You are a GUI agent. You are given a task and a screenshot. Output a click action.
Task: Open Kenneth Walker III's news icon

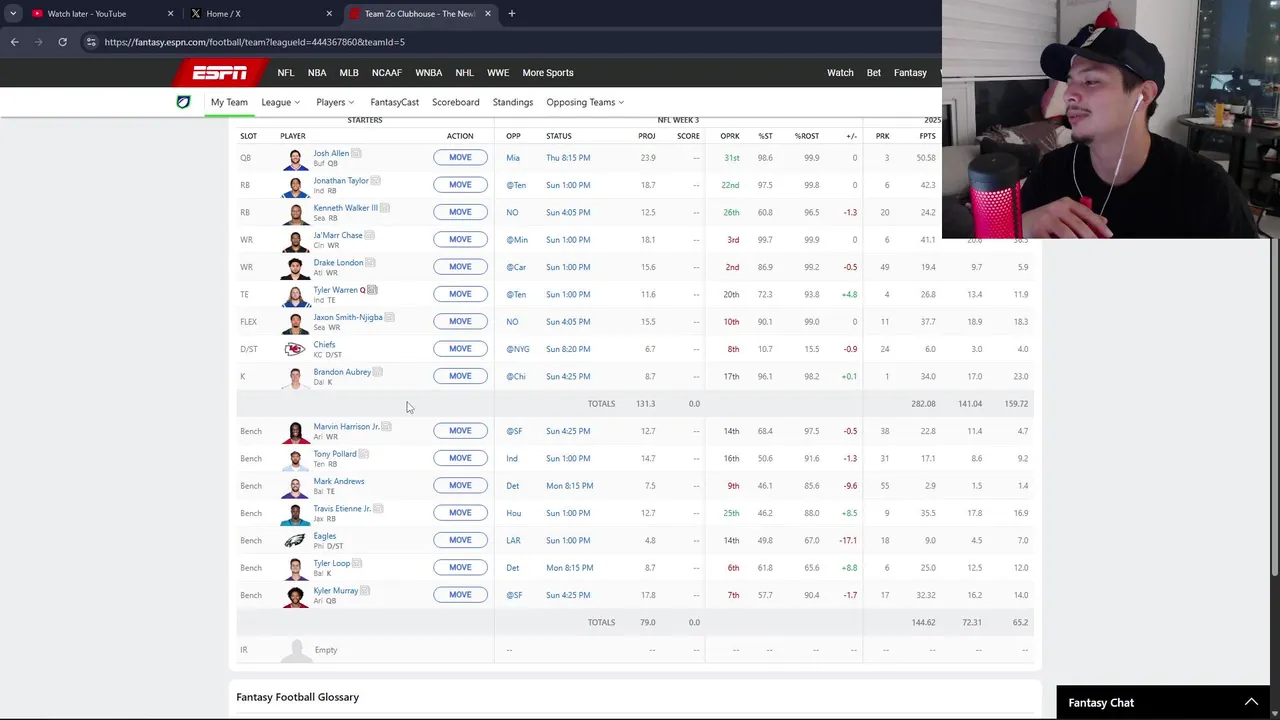tap(385, 208)
